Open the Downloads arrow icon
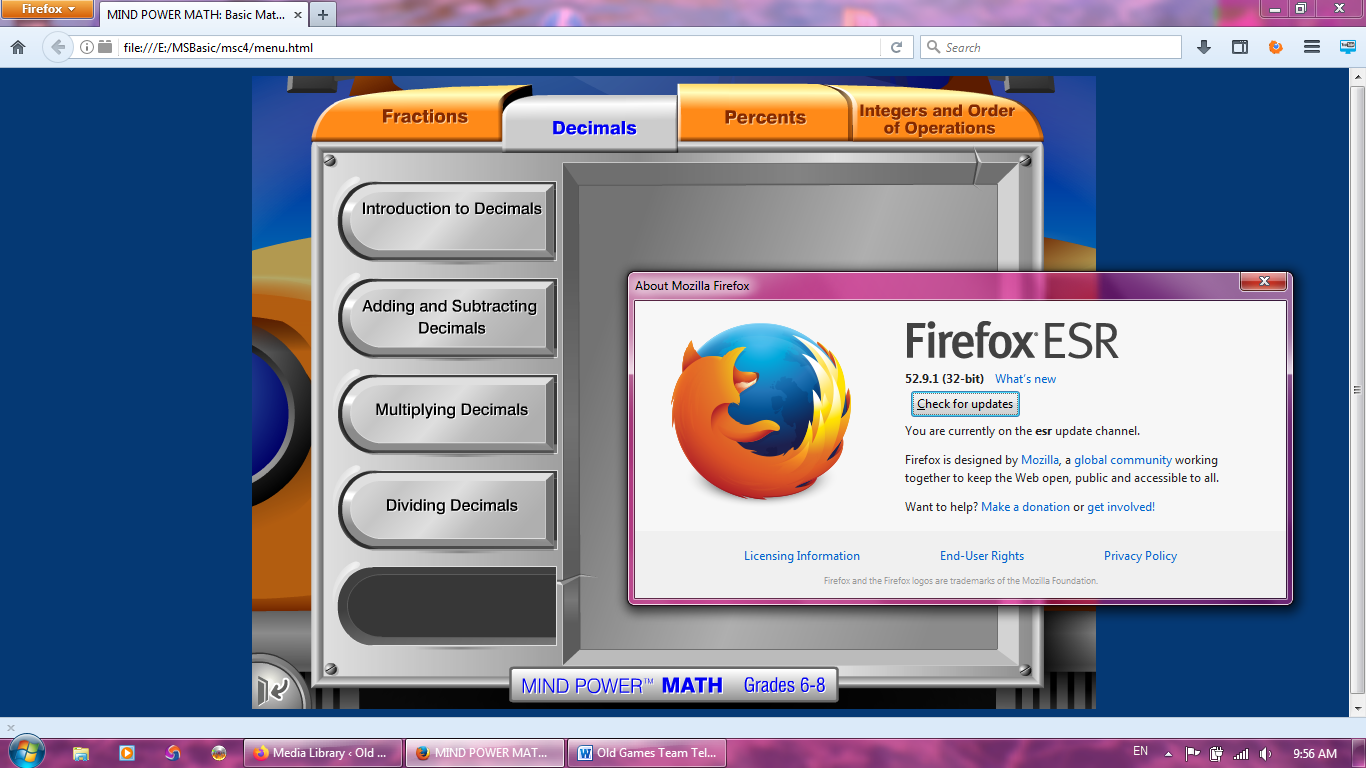Screen dimensions: 1366x768 pyautogui.click(x=1204, y=47)
